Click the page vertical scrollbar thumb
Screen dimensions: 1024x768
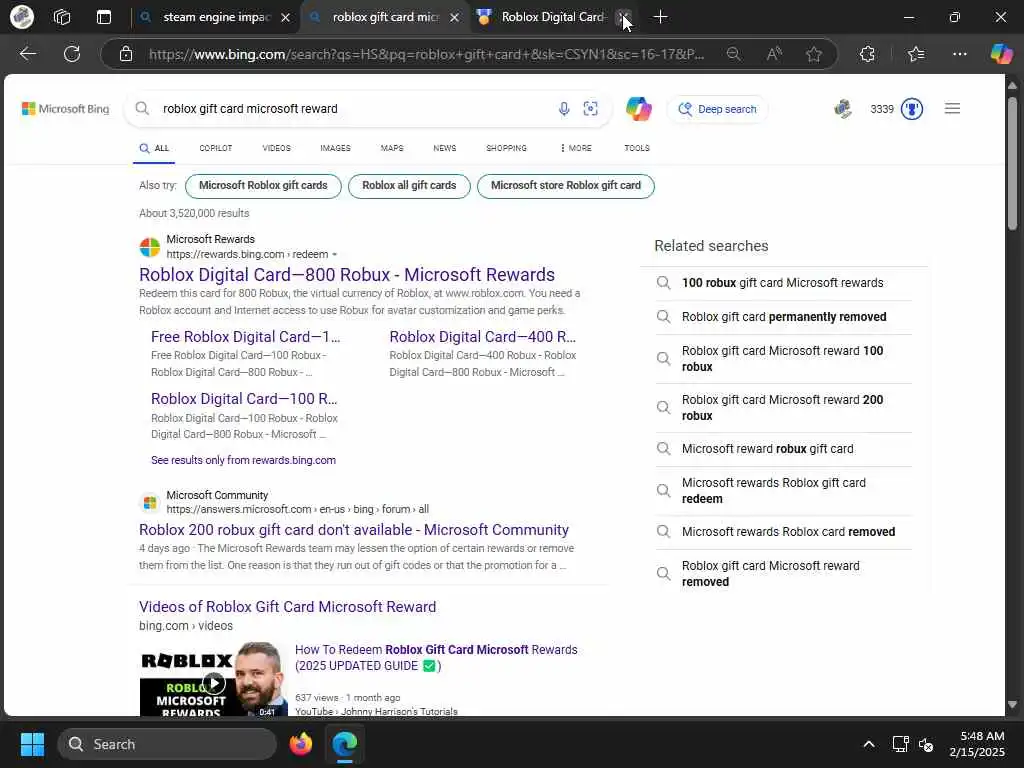[1012, 163]
